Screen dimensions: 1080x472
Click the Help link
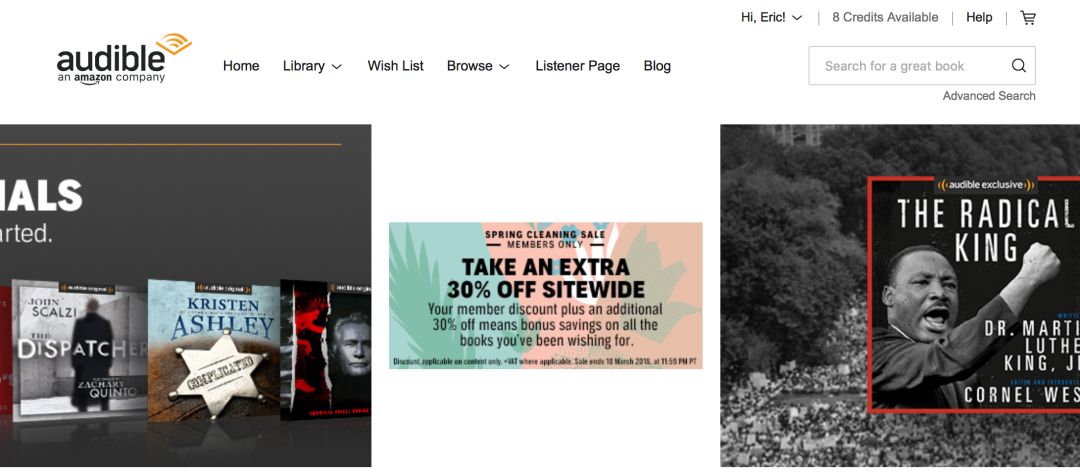coord(979,18)
